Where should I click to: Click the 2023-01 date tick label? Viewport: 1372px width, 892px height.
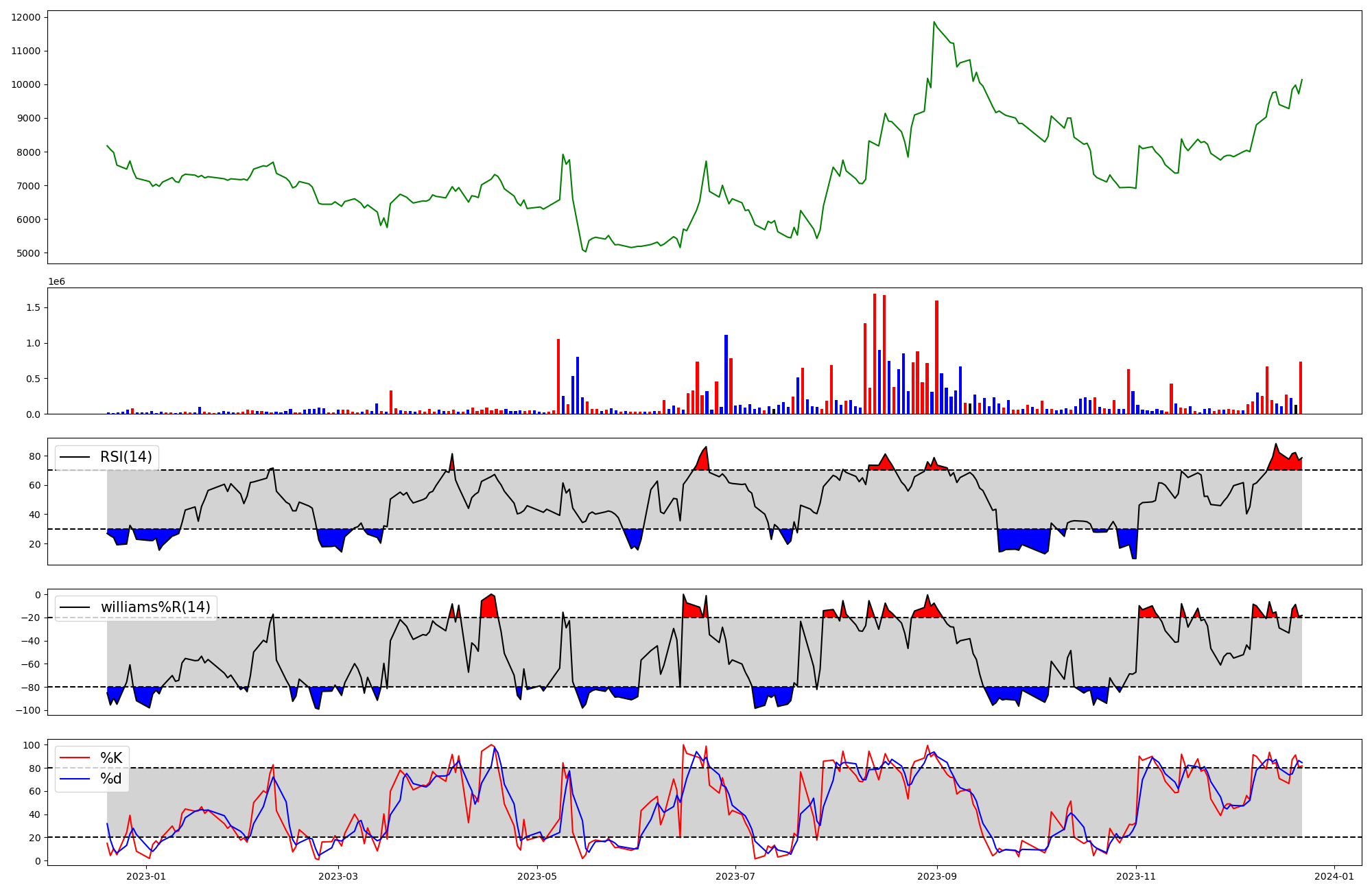[x=146, y=876]
